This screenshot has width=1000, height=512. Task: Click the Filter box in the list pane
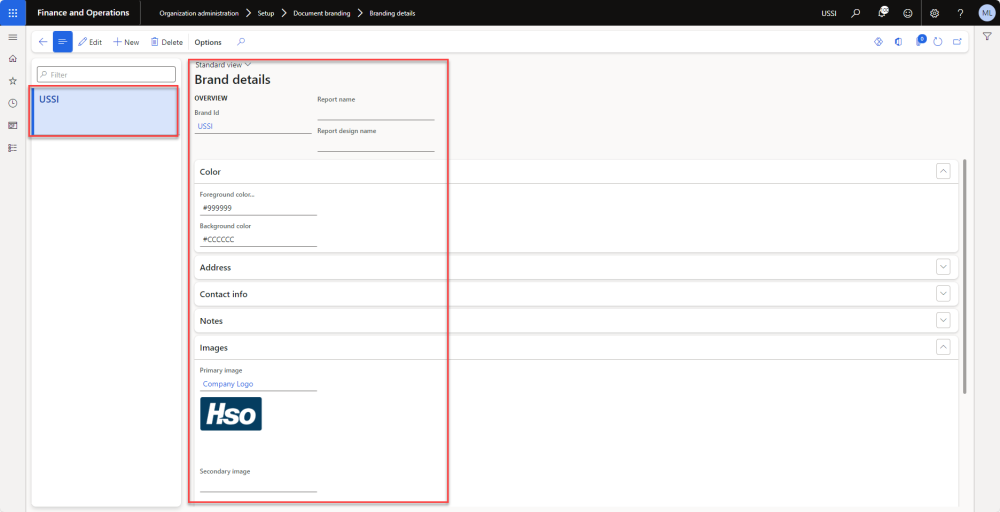[106, 75]
